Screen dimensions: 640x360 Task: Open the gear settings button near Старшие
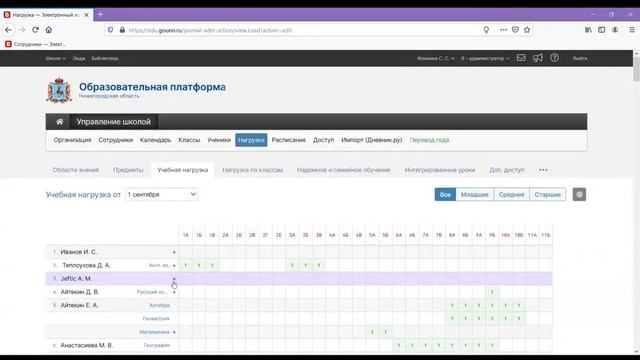pos(579,194)
